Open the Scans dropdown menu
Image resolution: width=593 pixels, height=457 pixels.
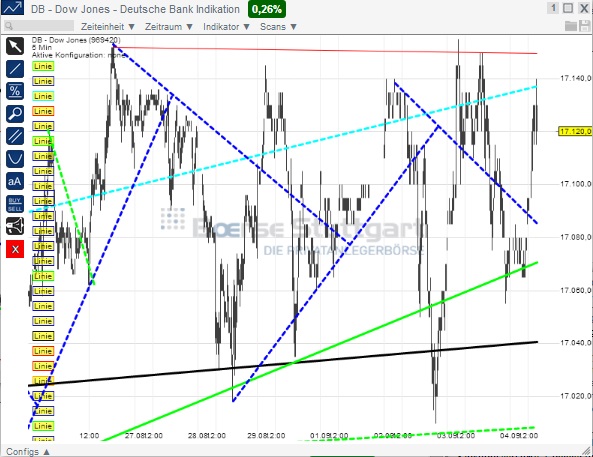tap(278, 26)
